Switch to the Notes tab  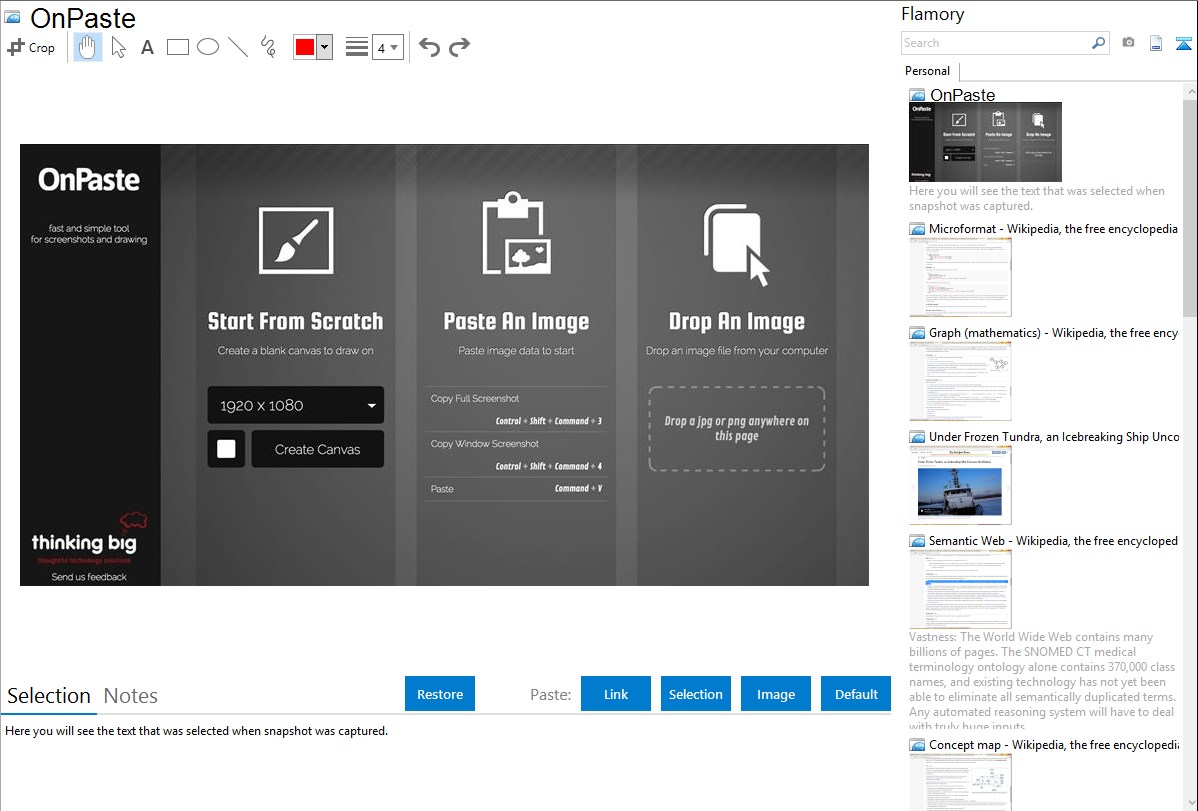pos(131,696)
